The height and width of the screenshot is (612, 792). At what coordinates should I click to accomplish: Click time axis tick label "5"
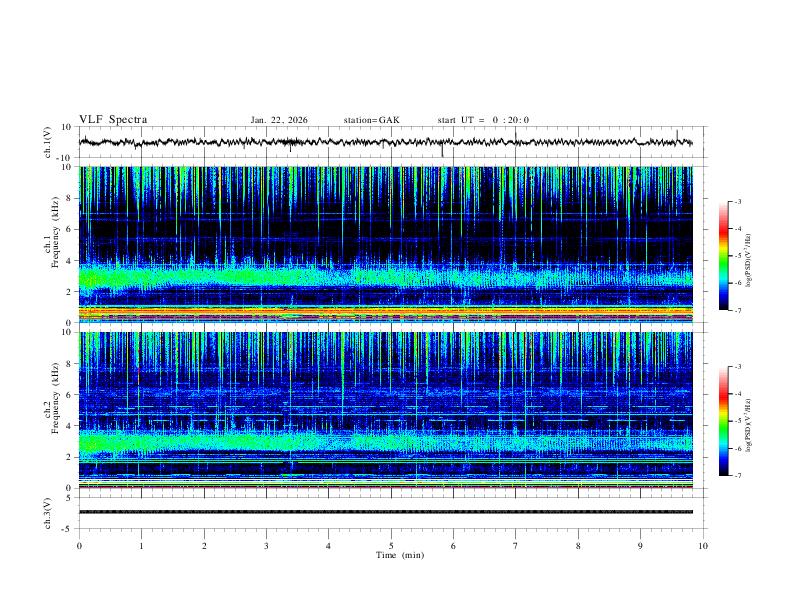pos(391,546)
